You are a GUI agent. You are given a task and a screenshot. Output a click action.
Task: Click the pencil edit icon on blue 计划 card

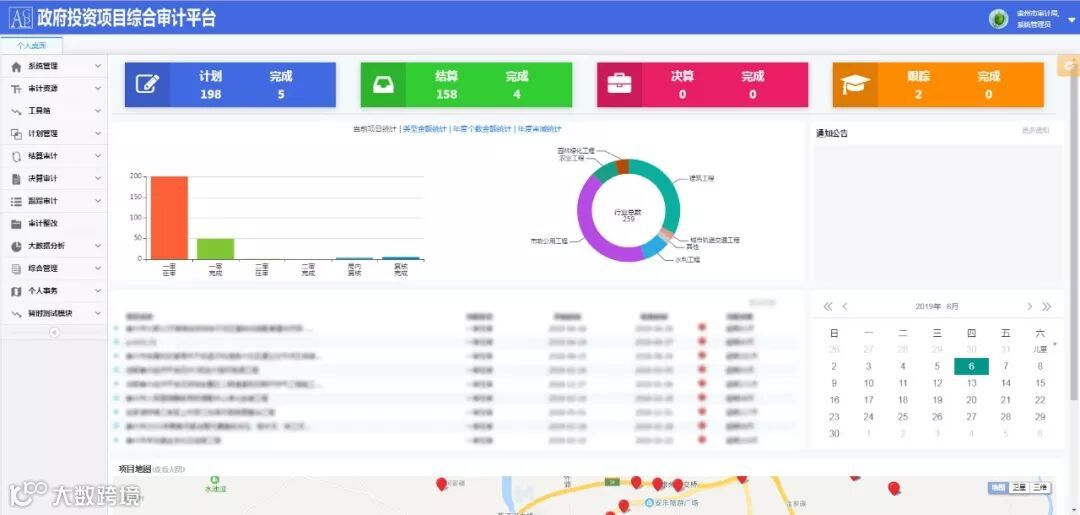[147, 85]
